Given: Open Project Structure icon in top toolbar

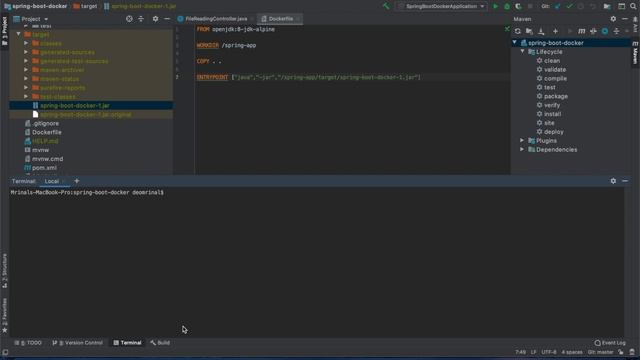Looking at the screenshot, I should 607,7.
